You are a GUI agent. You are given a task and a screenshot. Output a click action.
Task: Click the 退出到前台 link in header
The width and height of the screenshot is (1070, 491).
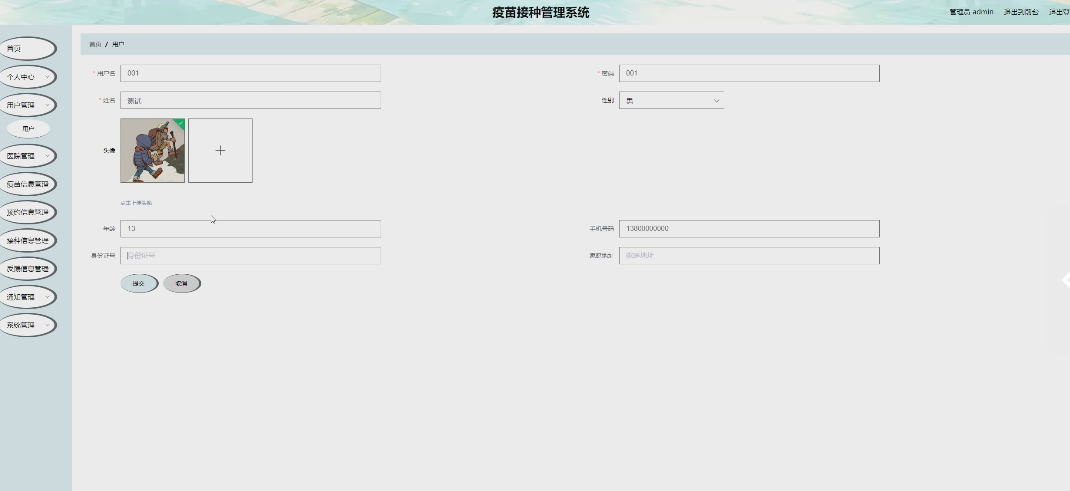(x=1021, y=12)
